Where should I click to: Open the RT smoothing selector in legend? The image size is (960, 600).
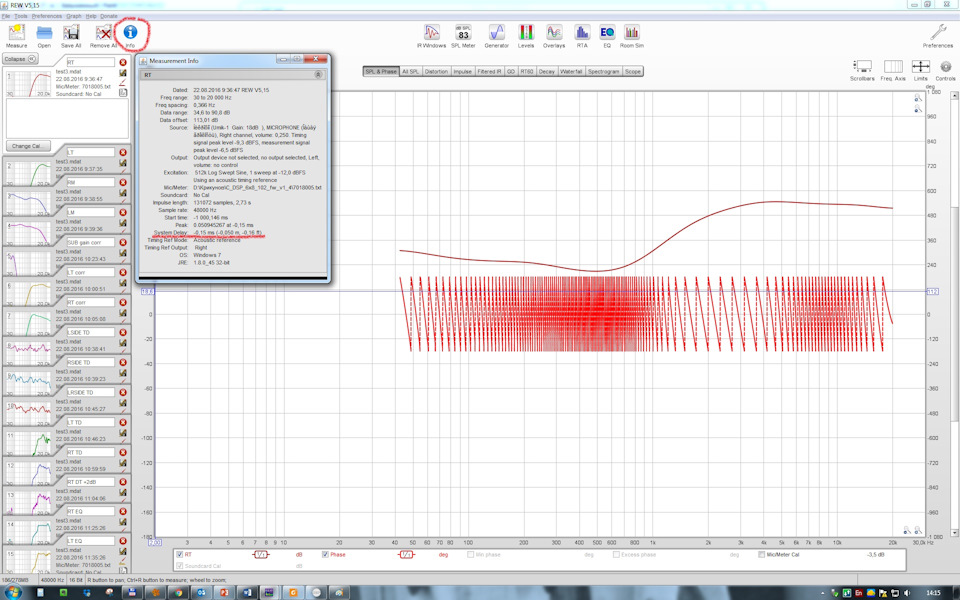tap(261, 555)
